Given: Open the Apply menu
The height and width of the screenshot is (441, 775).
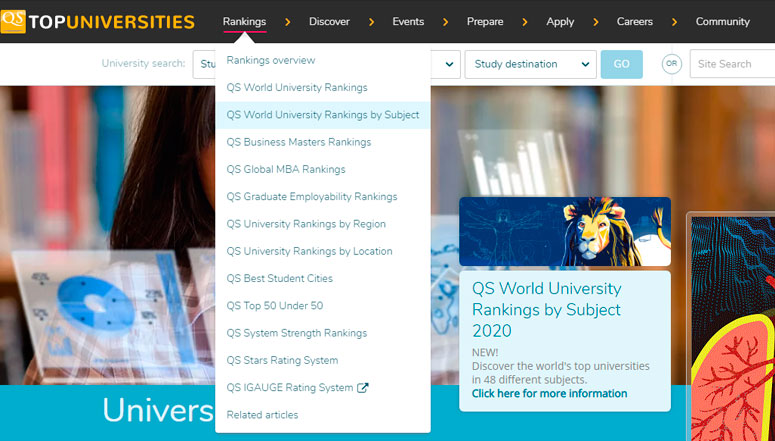Looking at the screenshot, I should (560, 22).
